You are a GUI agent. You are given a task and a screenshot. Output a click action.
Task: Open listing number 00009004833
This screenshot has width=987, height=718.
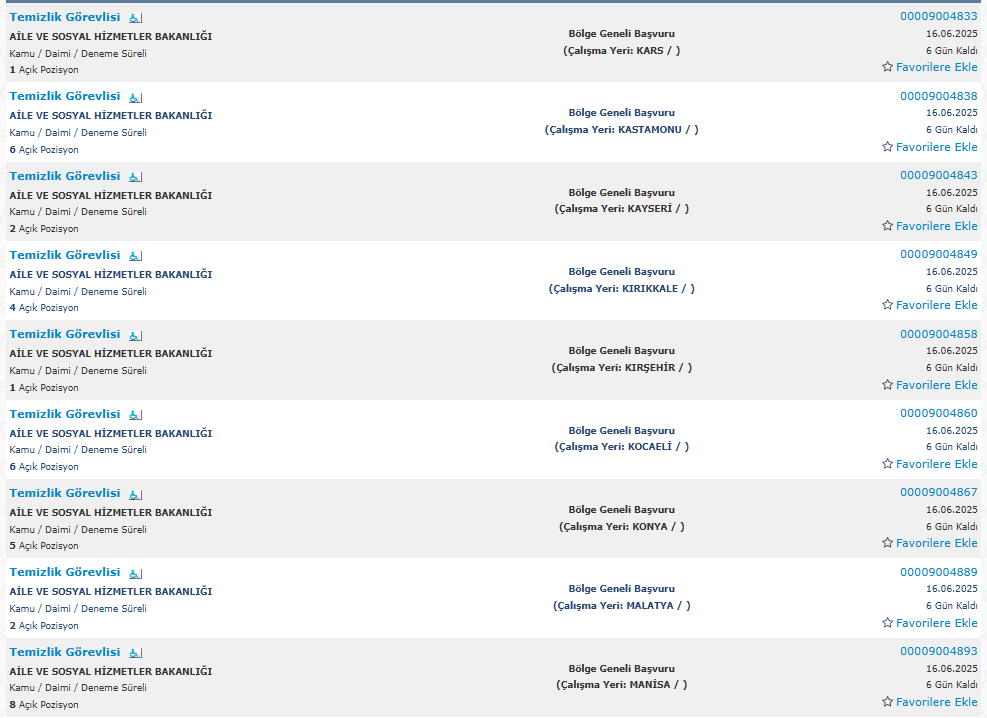click(938, 16)
